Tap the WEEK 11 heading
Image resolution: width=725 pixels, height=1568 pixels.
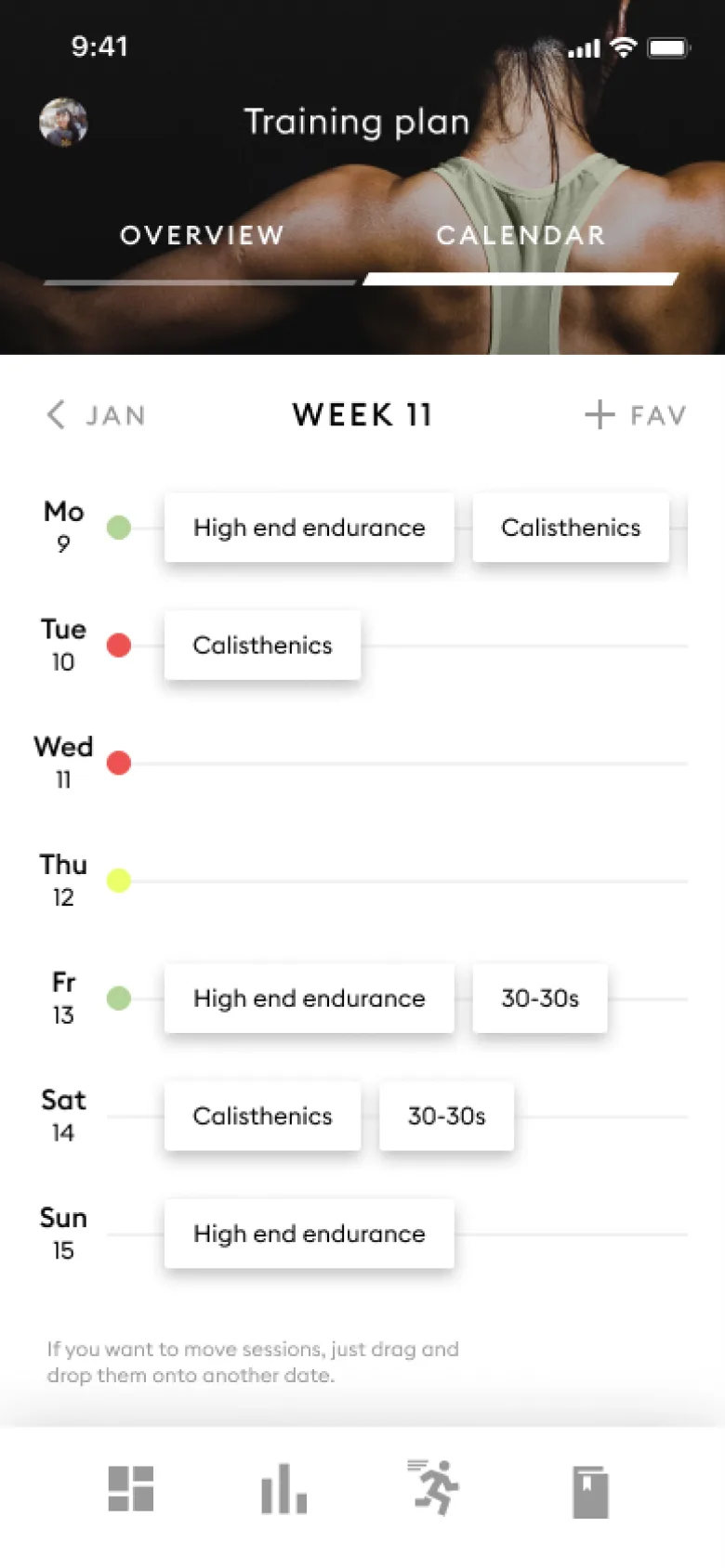362,414
